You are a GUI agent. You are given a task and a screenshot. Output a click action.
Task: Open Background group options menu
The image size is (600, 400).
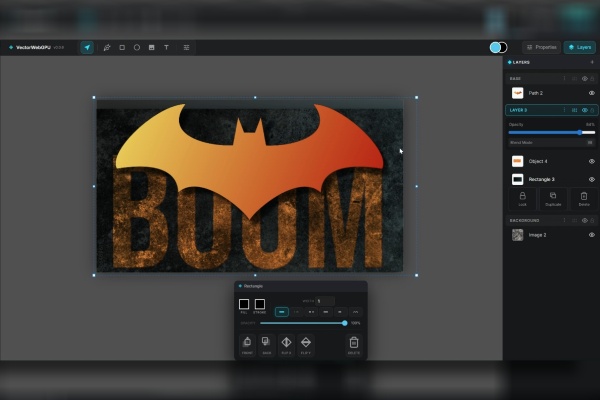tap(564, 220)
